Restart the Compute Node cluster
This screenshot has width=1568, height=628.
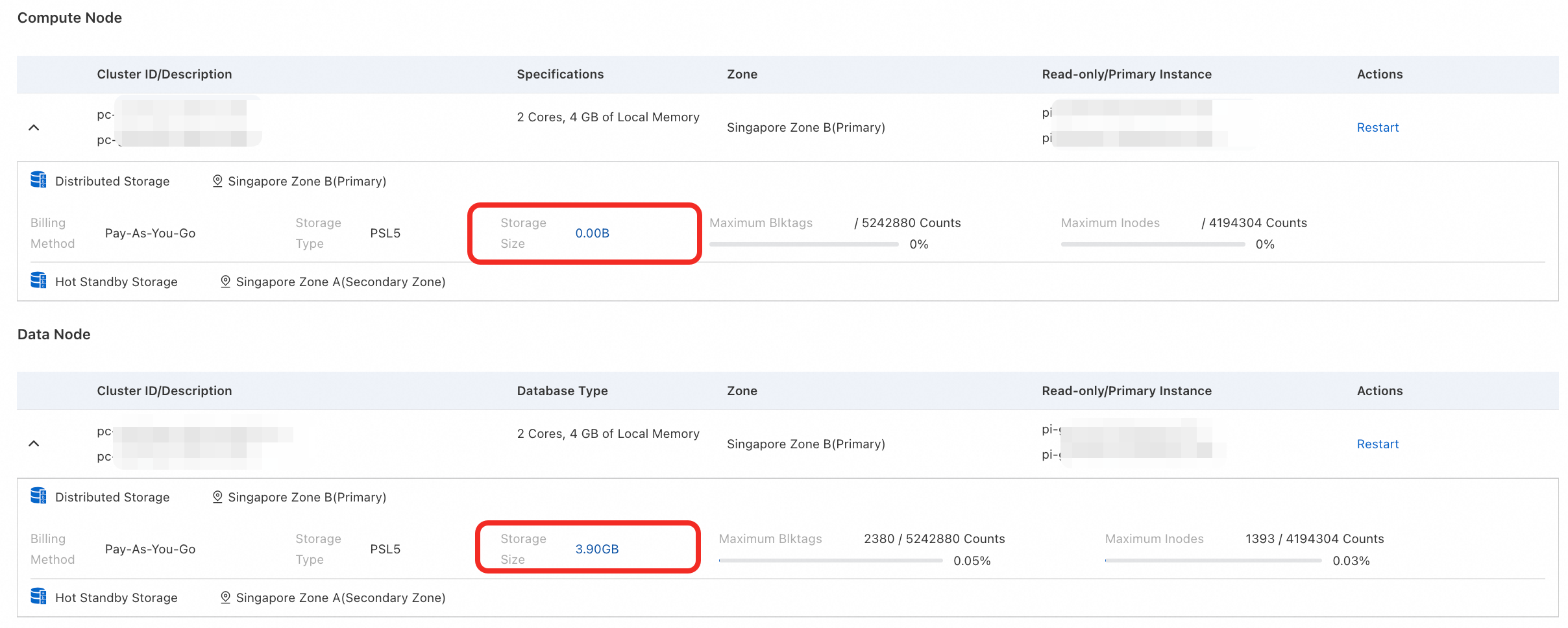tap(1377, 128)
